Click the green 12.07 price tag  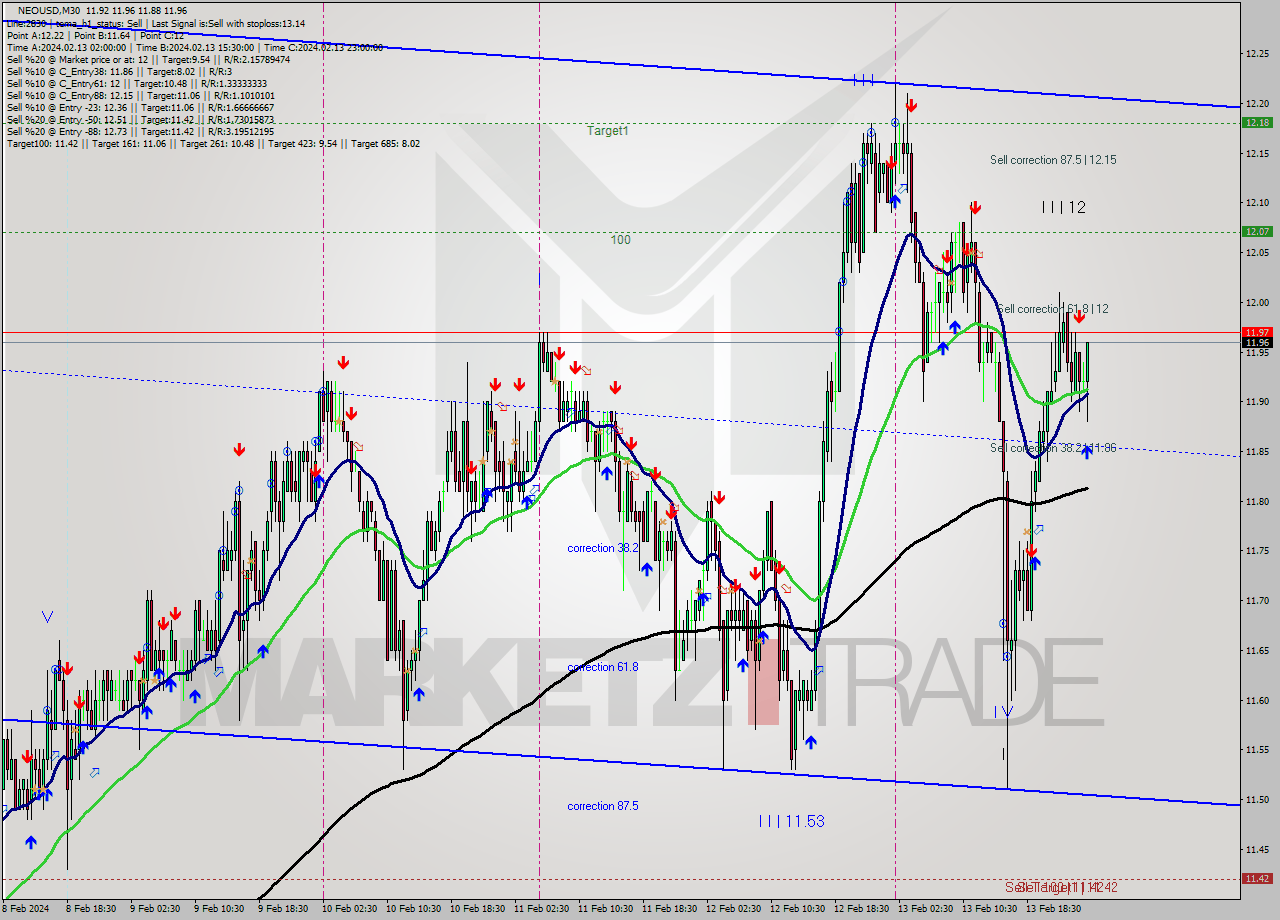1257,231
